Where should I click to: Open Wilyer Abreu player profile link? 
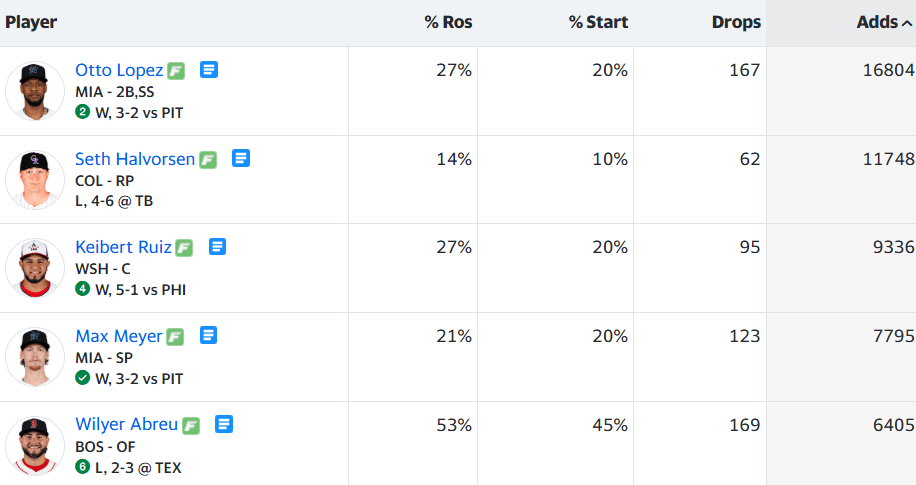(126, 424)
